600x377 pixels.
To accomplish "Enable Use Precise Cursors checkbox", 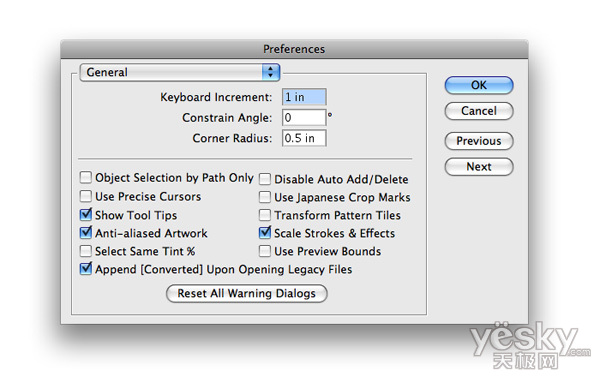I will click(86, 196).
